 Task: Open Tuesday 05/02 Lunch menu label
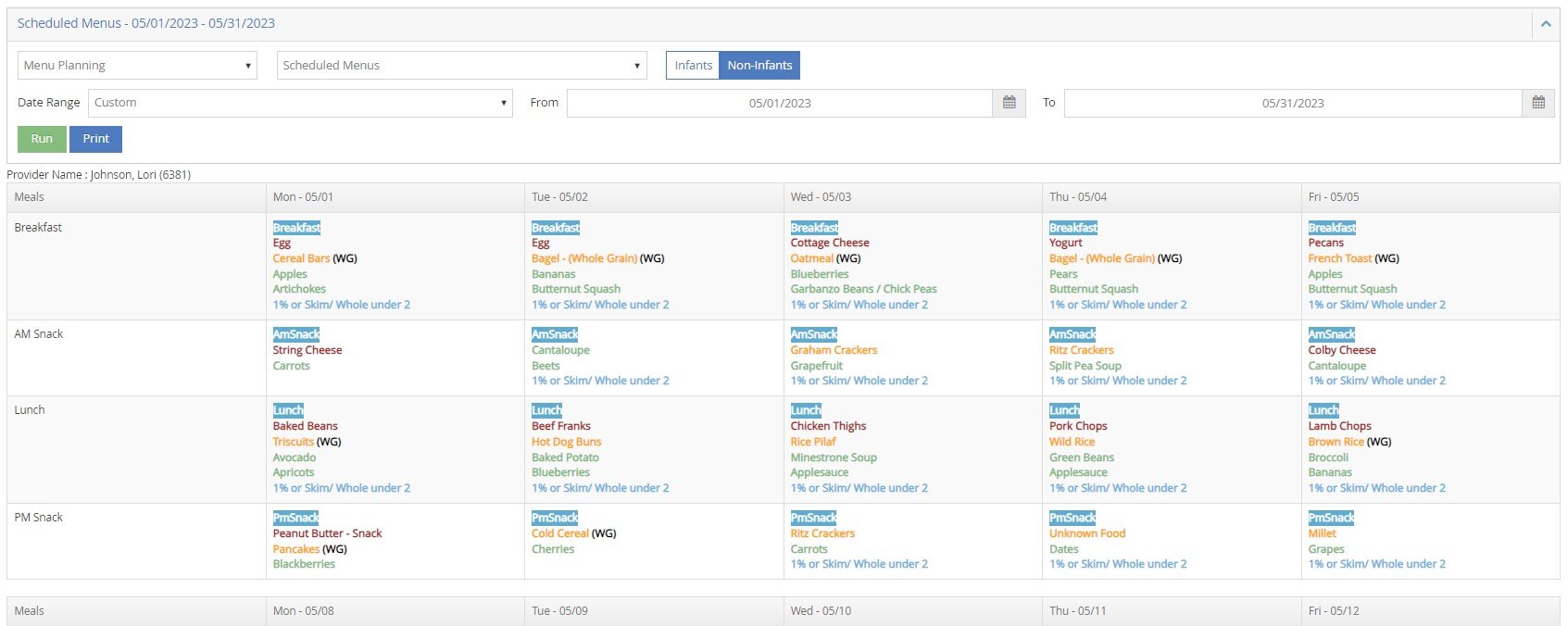tap(546, 410)
